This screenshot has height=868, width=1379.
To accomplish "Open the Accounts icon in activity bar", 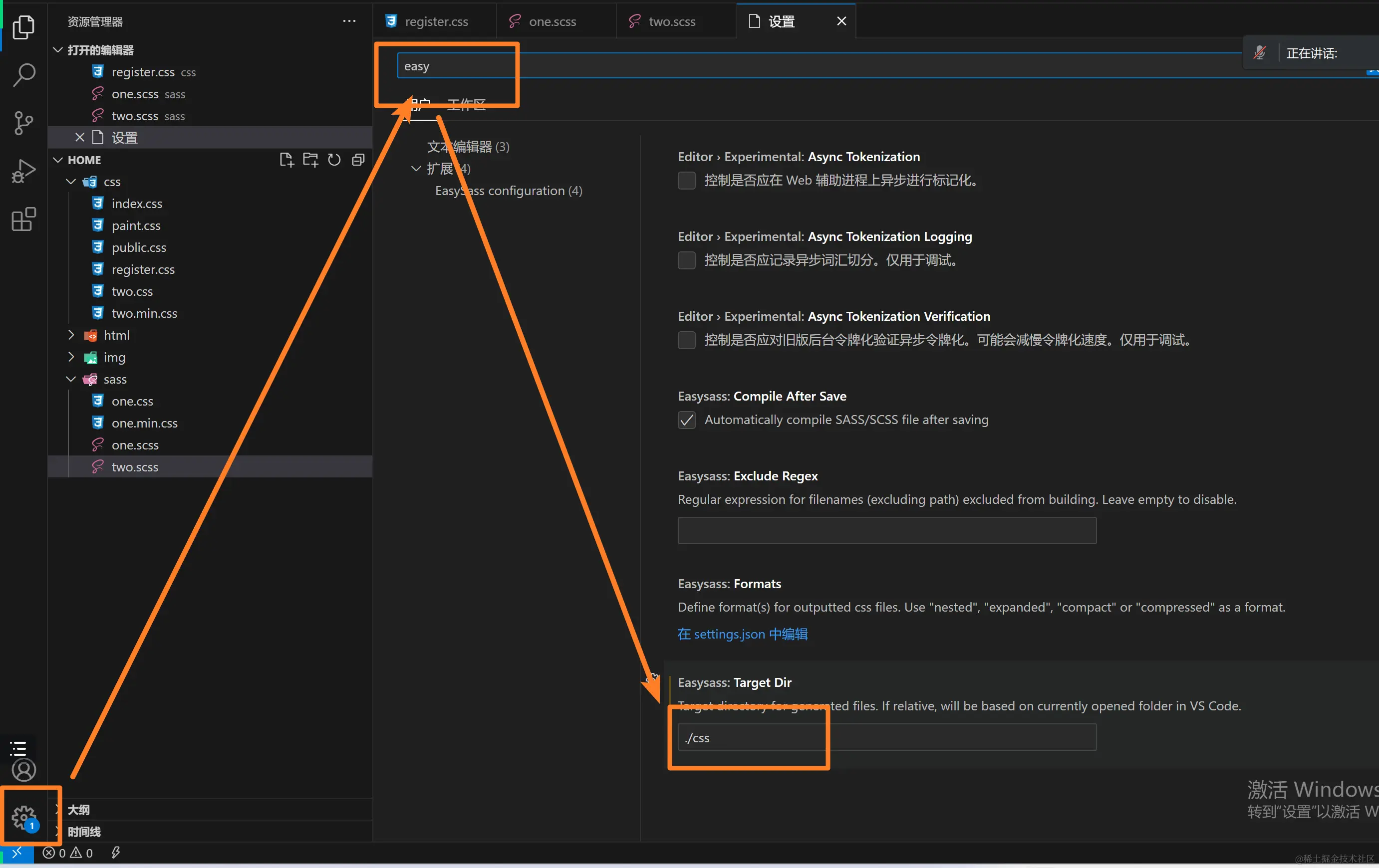I will [23, 770].
